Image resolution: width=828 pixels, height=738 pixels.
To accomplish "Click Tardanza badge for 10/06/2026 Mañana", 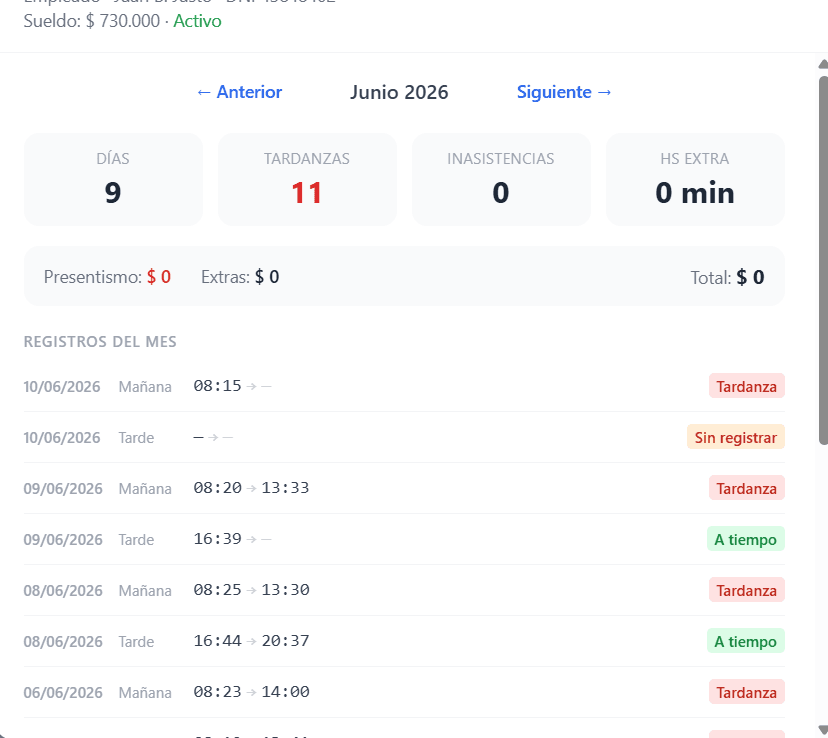I will point(747,386).
